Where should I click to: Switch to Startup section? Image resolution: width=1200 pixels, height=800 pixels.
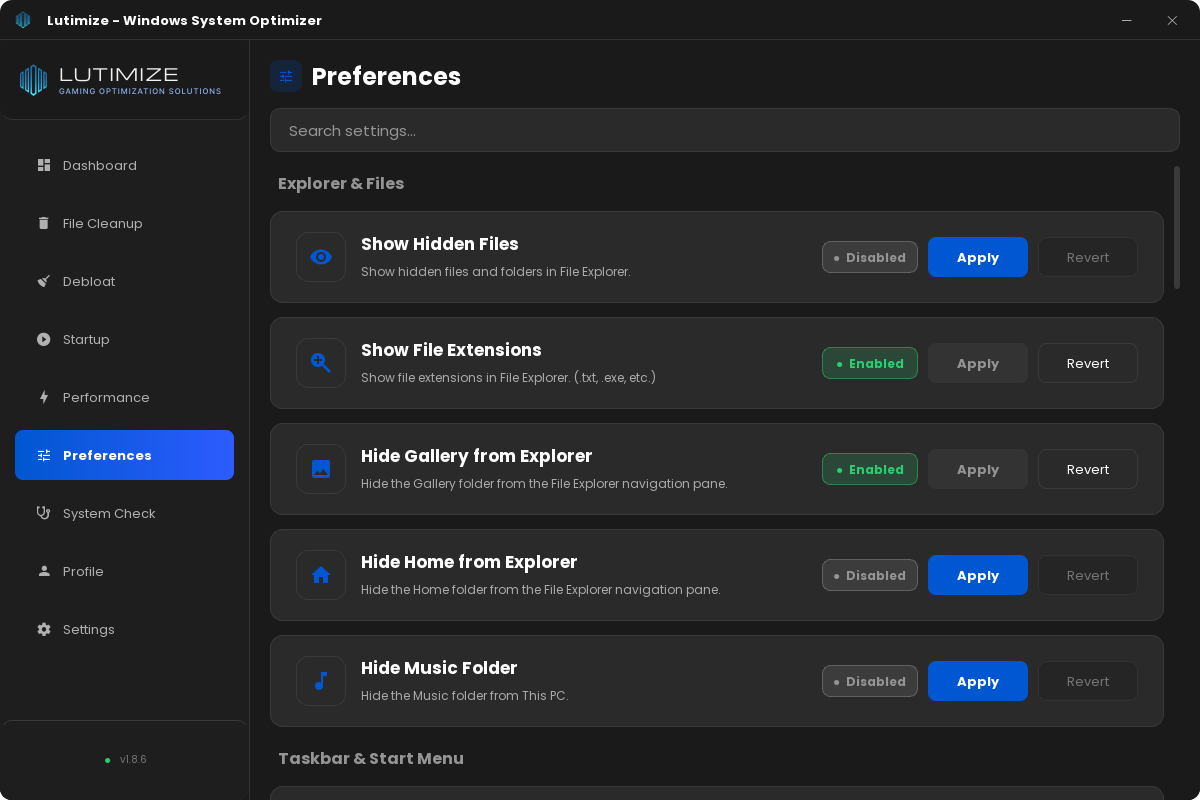tap(124, 339)
